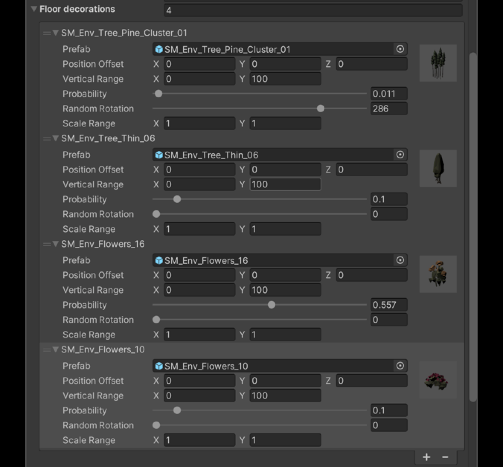Click the prefab cube icon for SM_Env_Flowers_10
The width and height of the screenshot is (503, 467).
click(159, 366)
